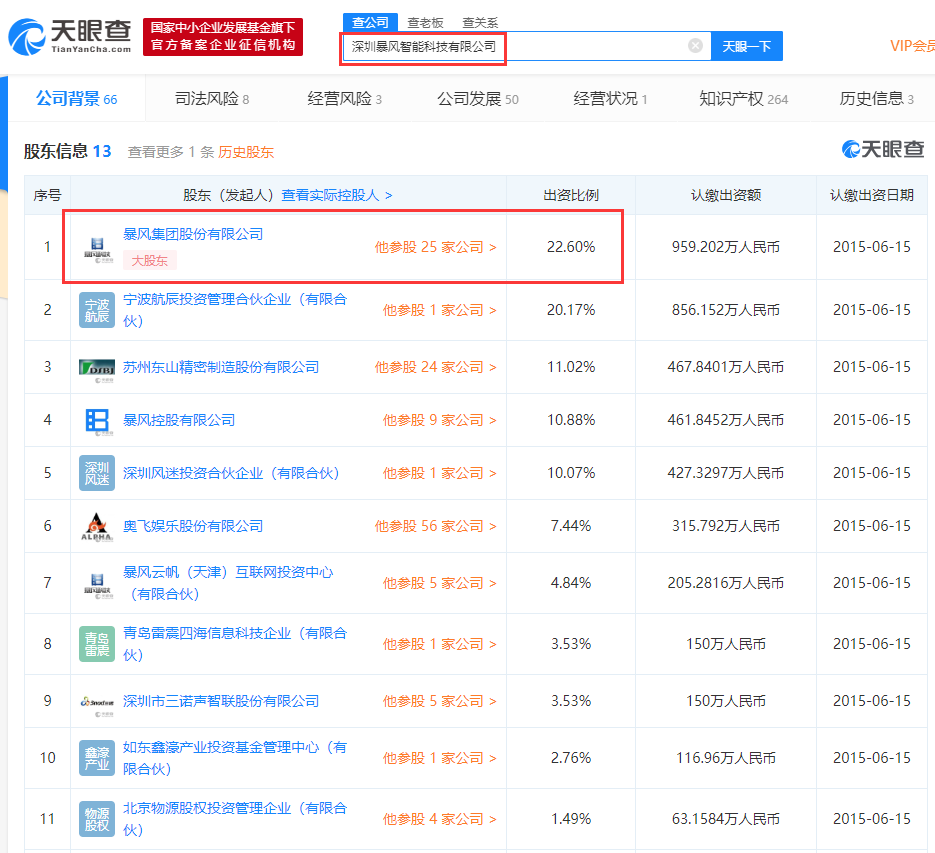
Task: Click the 116.96万人民币 amount cell
Action: click(x=726, y=758)
